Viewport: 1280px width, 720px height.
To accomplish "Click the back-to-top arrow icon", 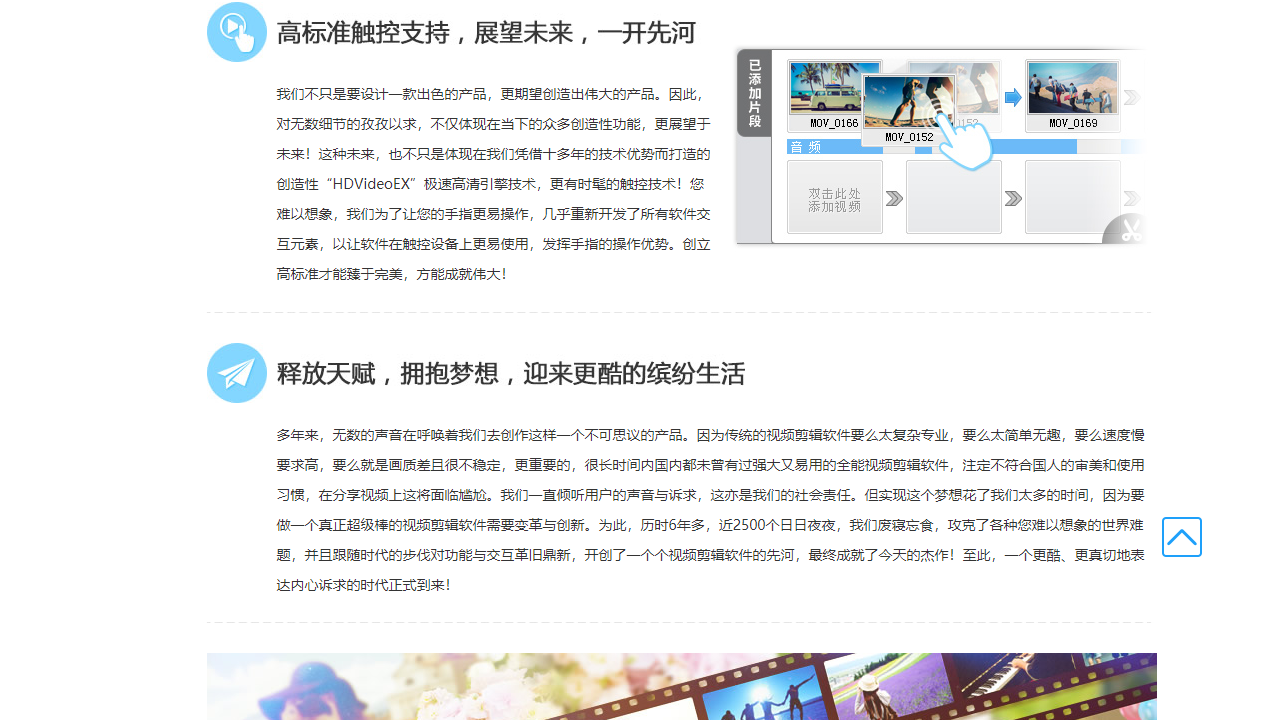I will click(x=1181, y=537).
